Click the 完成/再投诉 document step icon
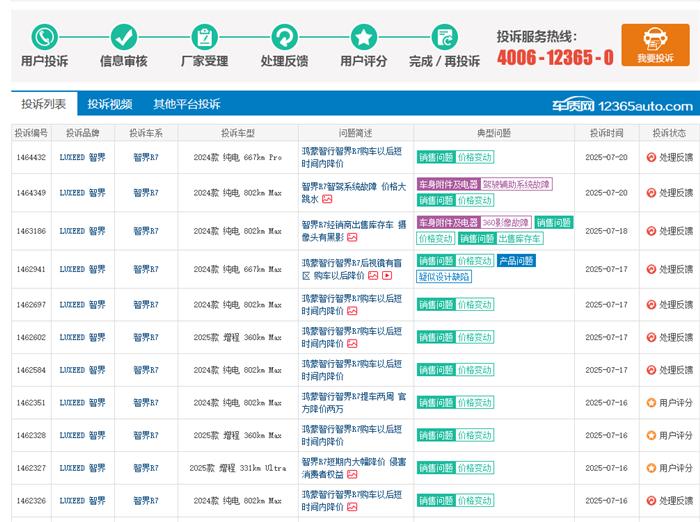 tap(444, 37)
